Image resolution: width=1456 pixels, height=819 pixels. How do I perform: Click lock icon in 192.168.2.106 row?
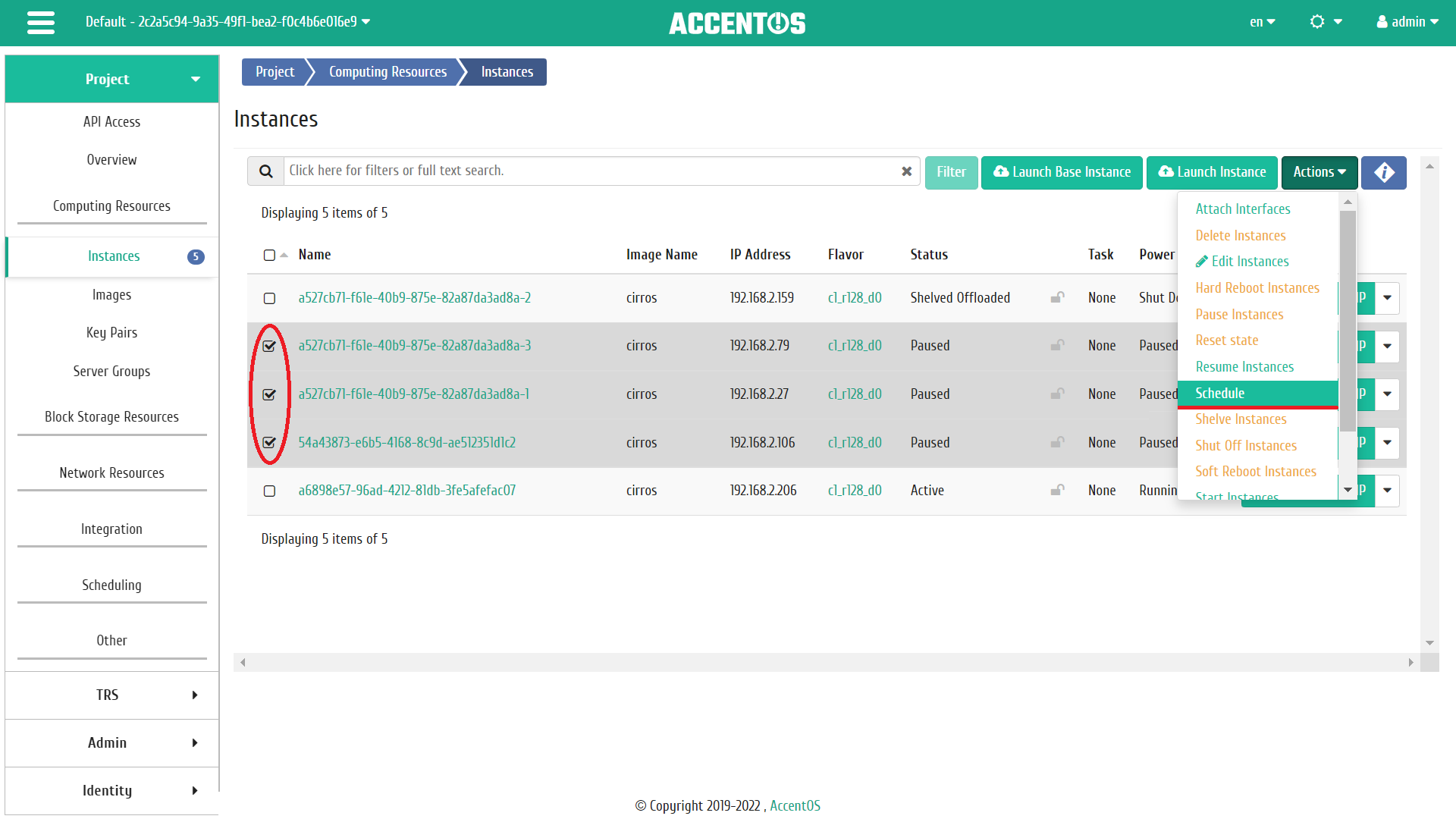tap(1057, 443)
